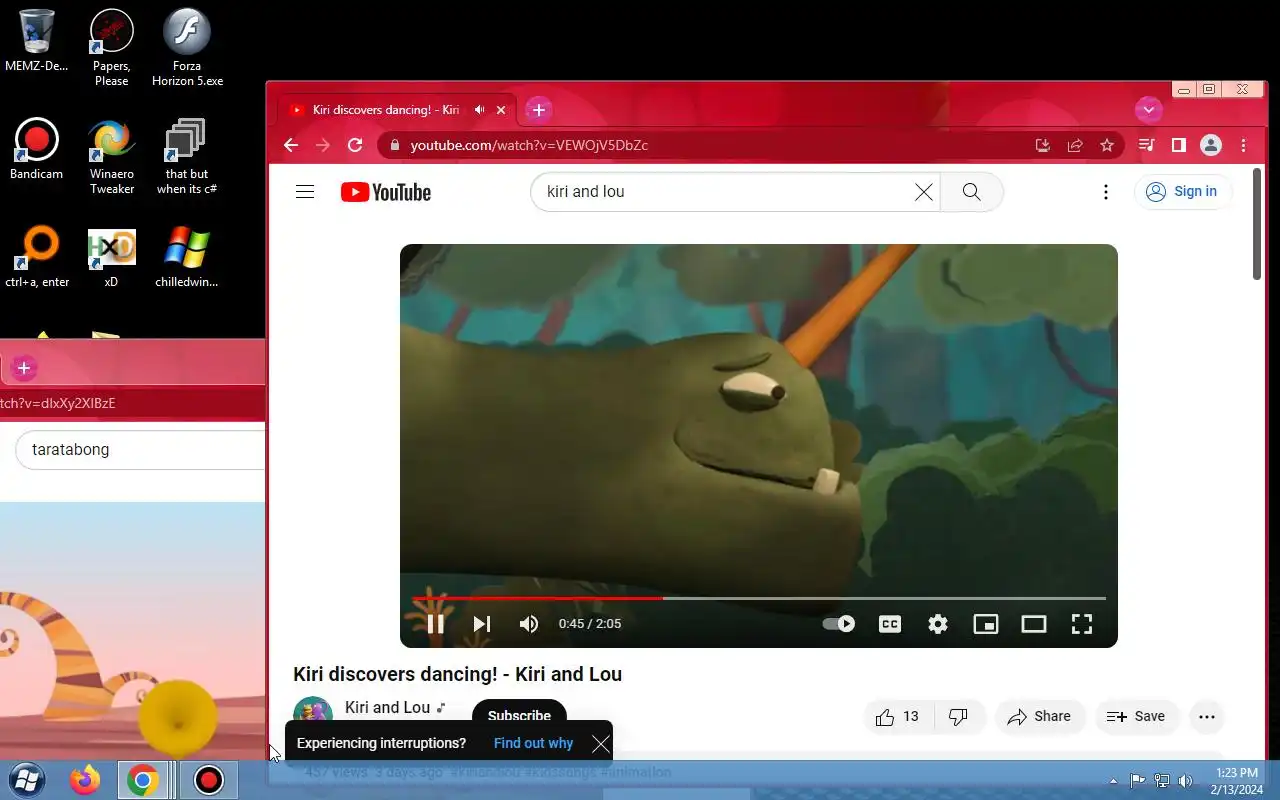Click the Sign in button
Image resolution: width=1280 pixels, height=800 pixels.
(x=1182, y=192)
